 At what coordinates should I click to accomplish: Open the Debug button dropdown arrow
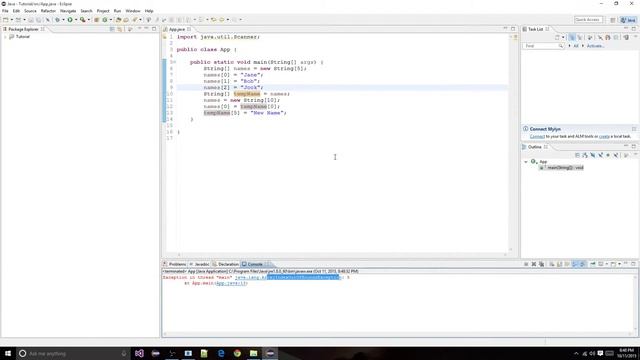tap(63, 20)
